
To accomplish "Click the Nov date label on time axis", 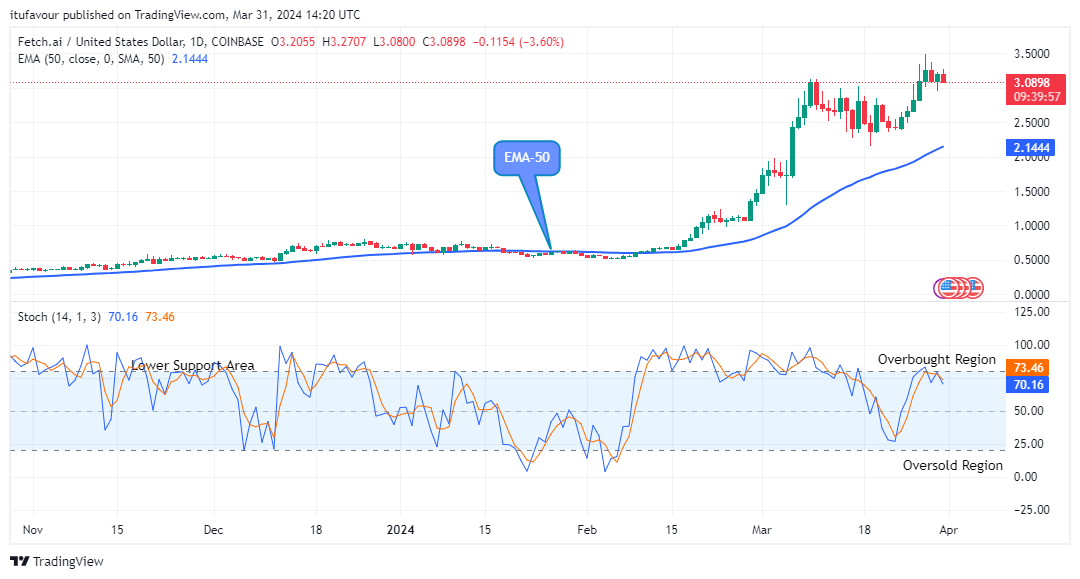I will click(x=33, y=530).
